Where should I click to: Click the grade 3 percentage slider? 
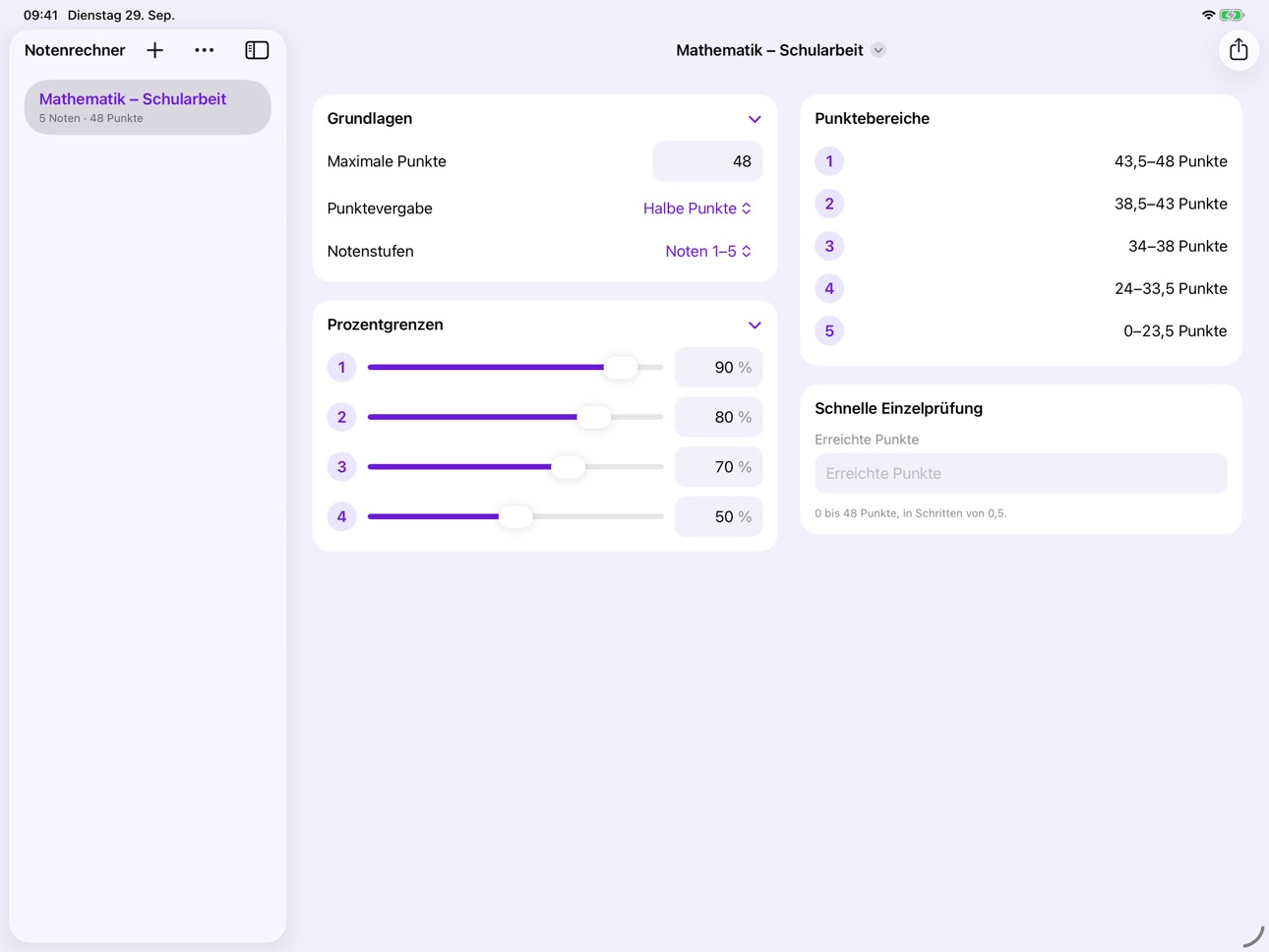pyautogui.click(x=515, y=467)
